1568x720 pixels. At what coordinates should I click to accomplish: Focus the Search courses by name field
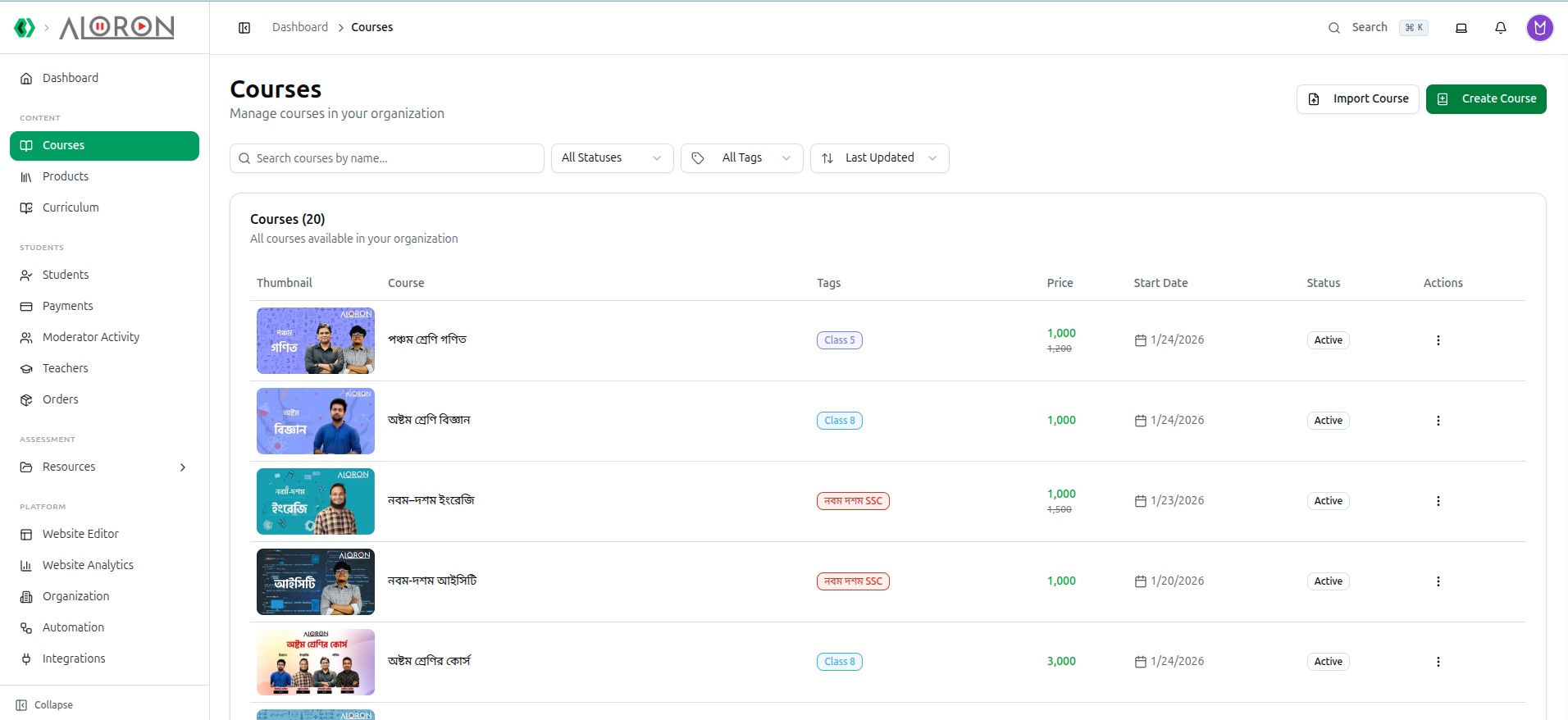coord(387,158)
